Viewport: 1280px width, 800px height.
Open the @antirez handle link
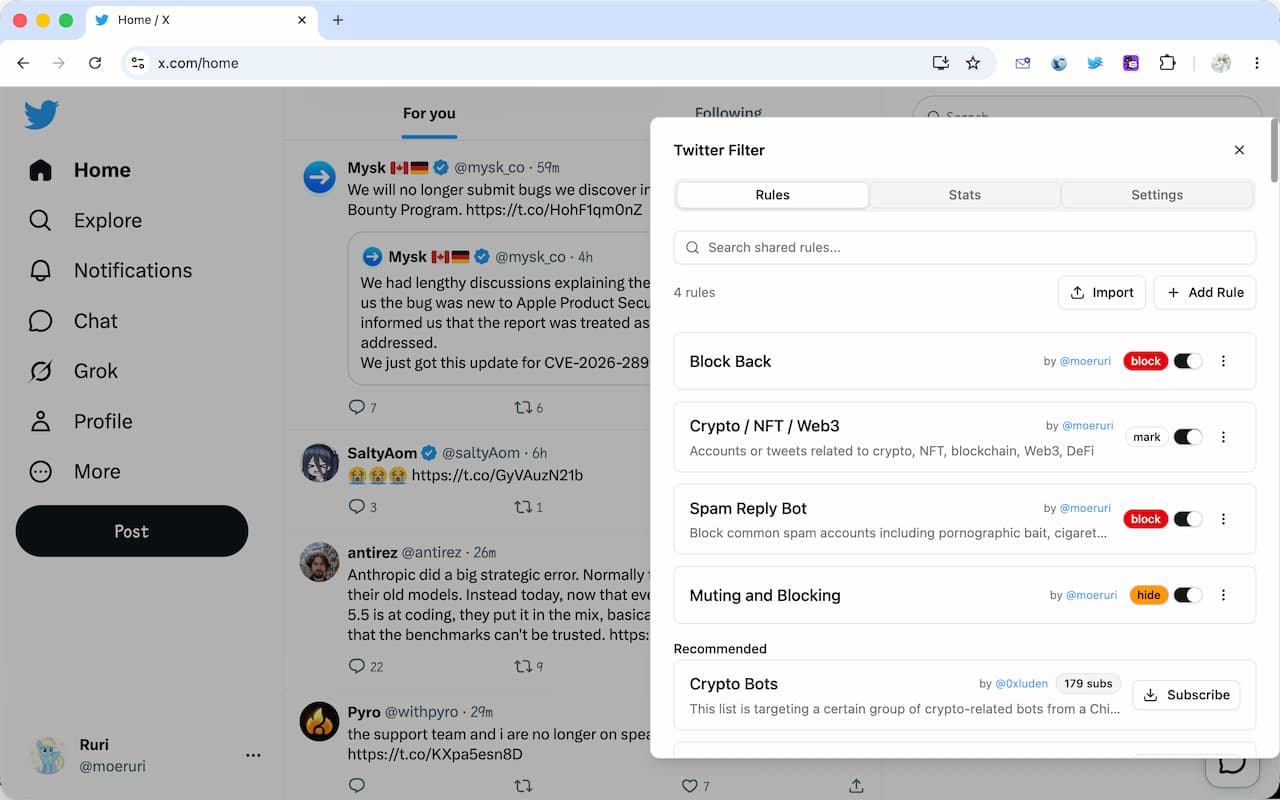(x=433, y=552)
